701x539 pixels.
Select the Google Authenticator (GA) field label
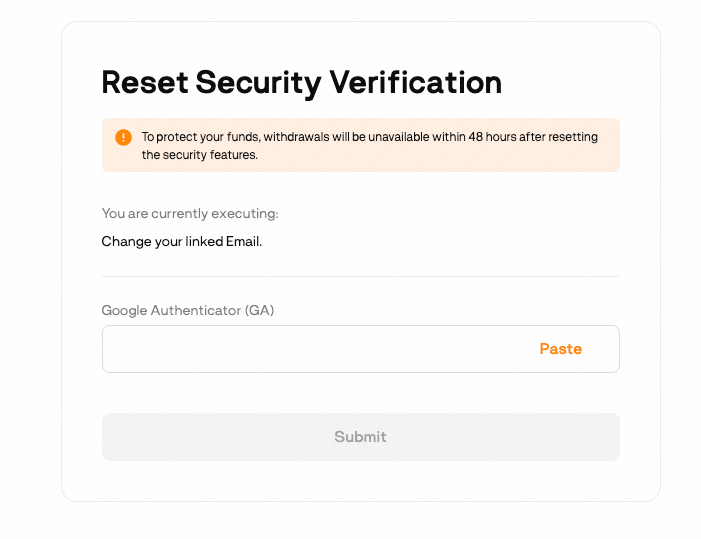[x=188, y=310]
